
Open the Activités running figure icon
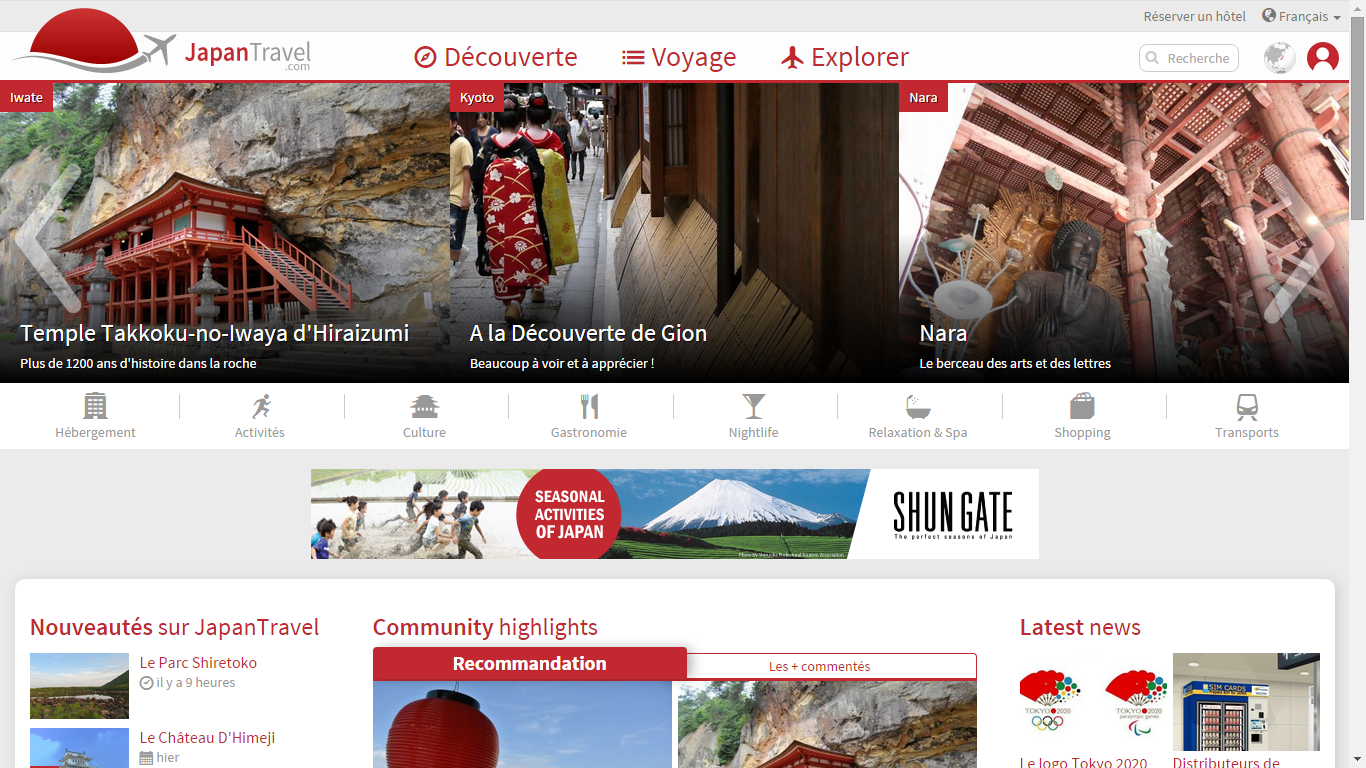(260, 406)
